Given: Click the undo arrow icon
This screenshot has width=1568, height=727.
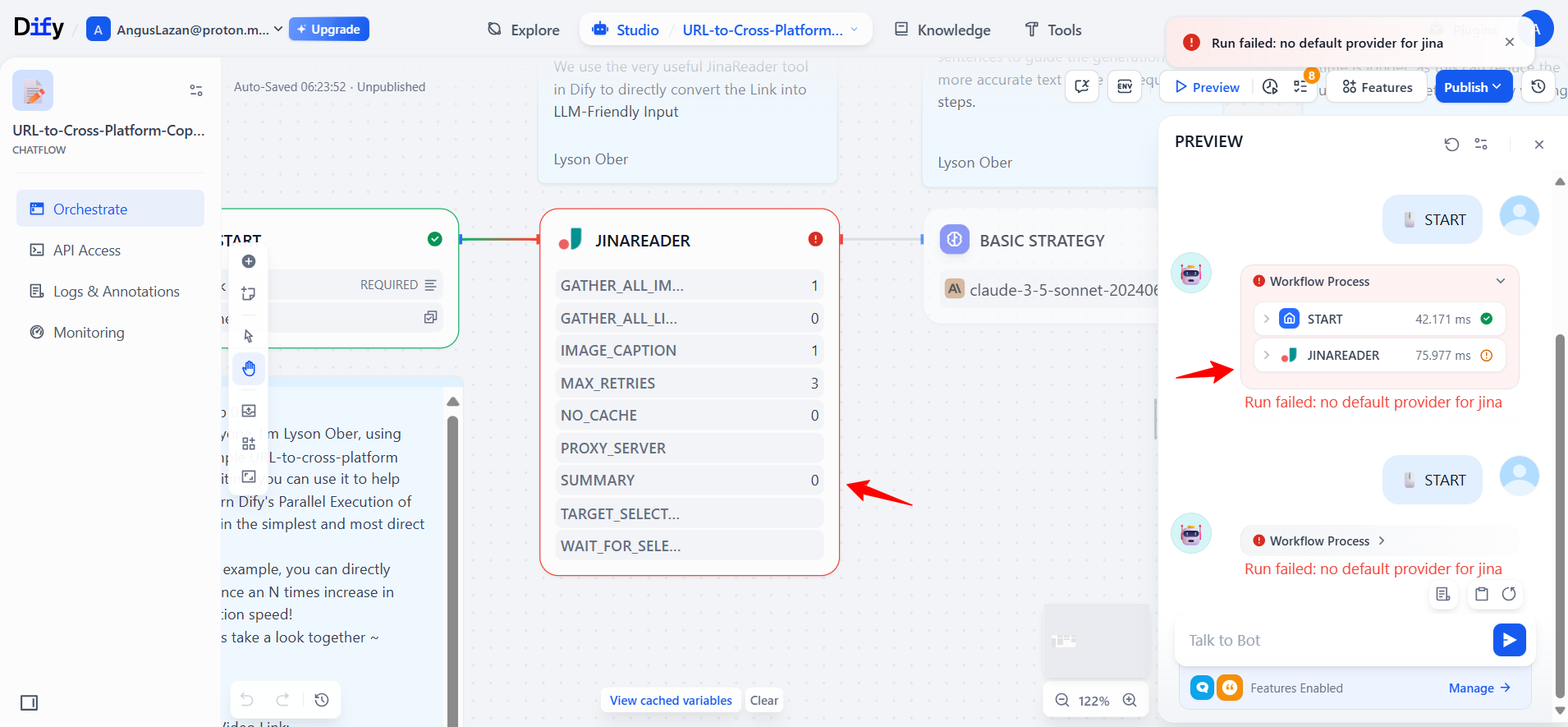Looking at the screenshot, I should point(247,700).
